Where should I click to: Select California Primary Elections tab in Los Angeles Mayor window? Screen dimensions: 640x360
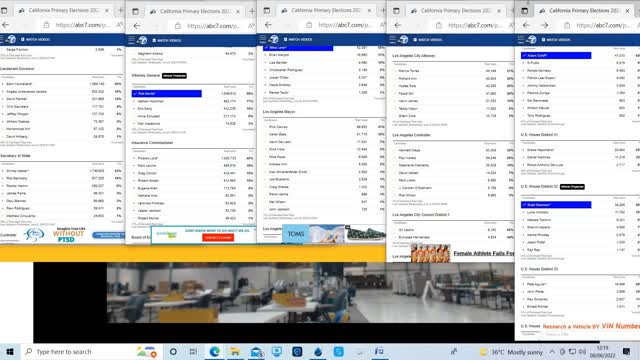(327, 10)
